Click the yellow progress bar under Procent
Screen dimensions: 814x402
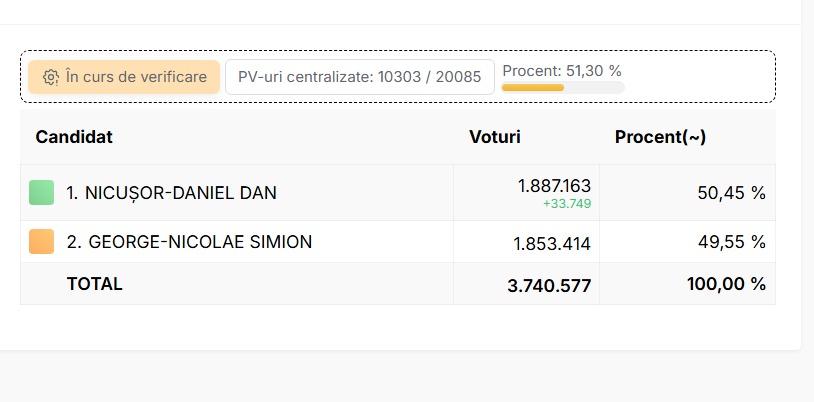(563, 87)
